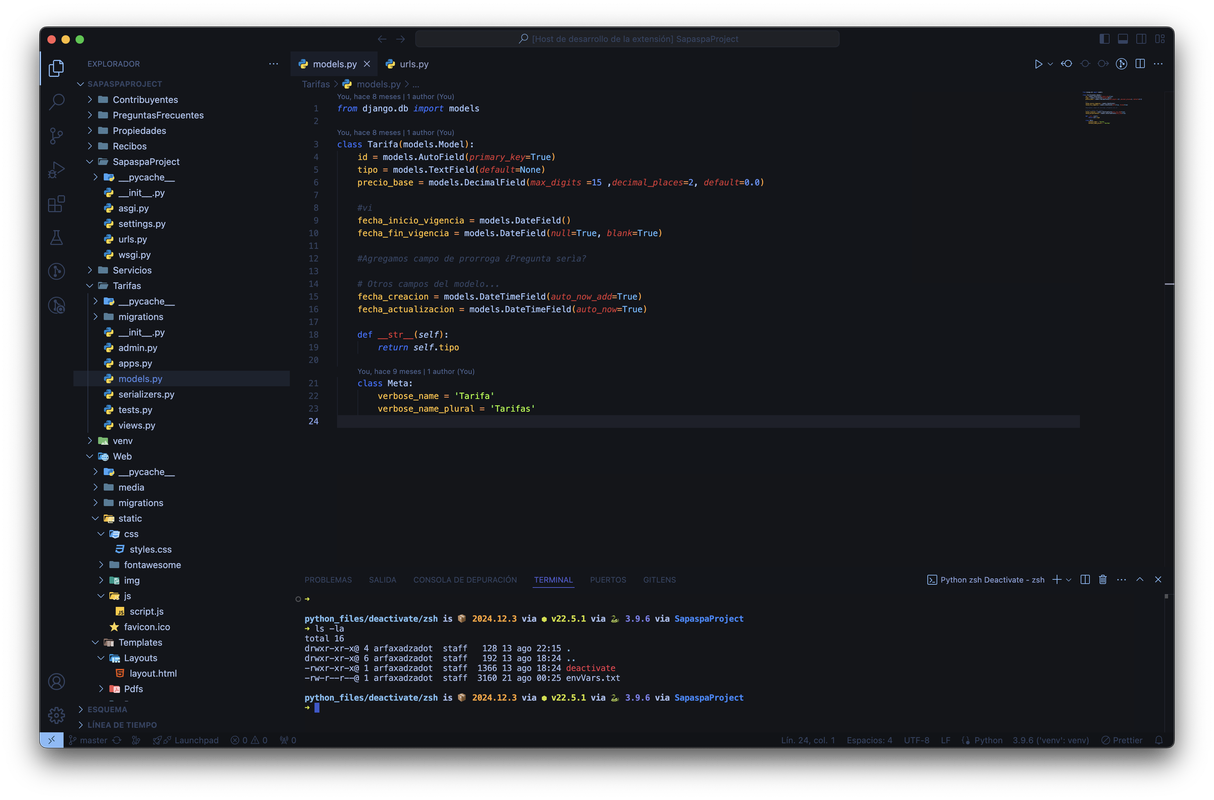Open the Manage gear in activity bar
Viewport: 1214px width, 800px height.
57,715
